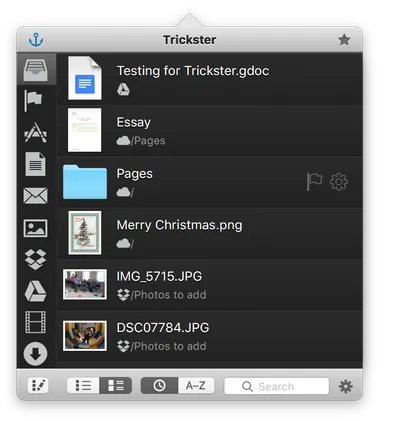Open Testing for Trickster.gdoc
This screenshot has width=404, height=421.
click(x=210, y=79)
